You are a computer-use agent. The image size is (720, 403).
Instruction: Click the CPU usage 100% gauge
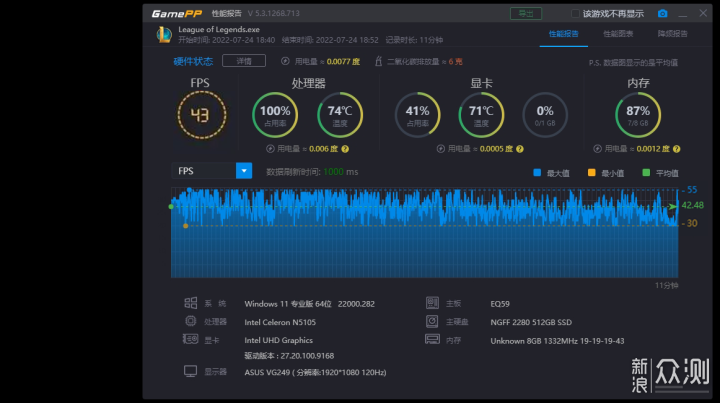275,115
